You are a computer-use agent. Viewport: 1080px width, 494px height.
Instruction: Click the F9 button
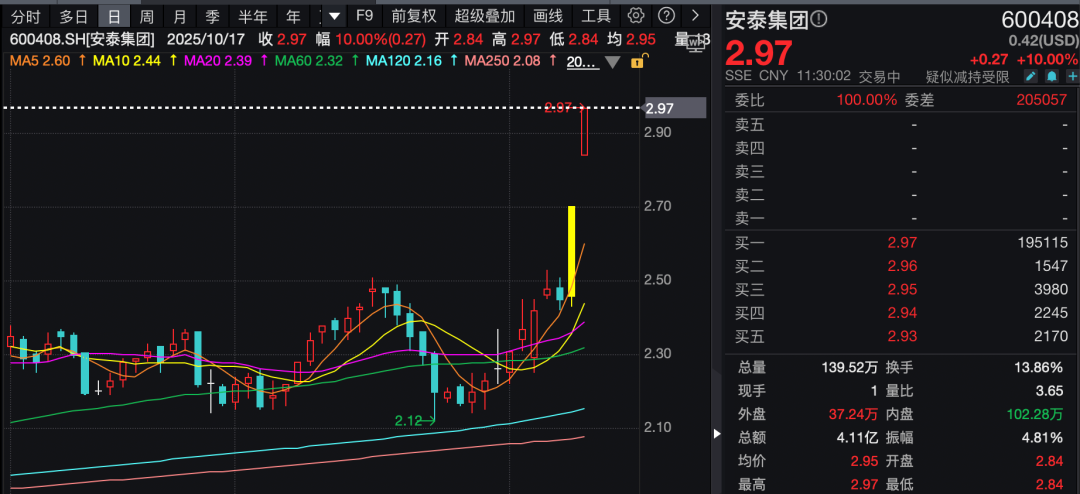(x=365, y=16)
